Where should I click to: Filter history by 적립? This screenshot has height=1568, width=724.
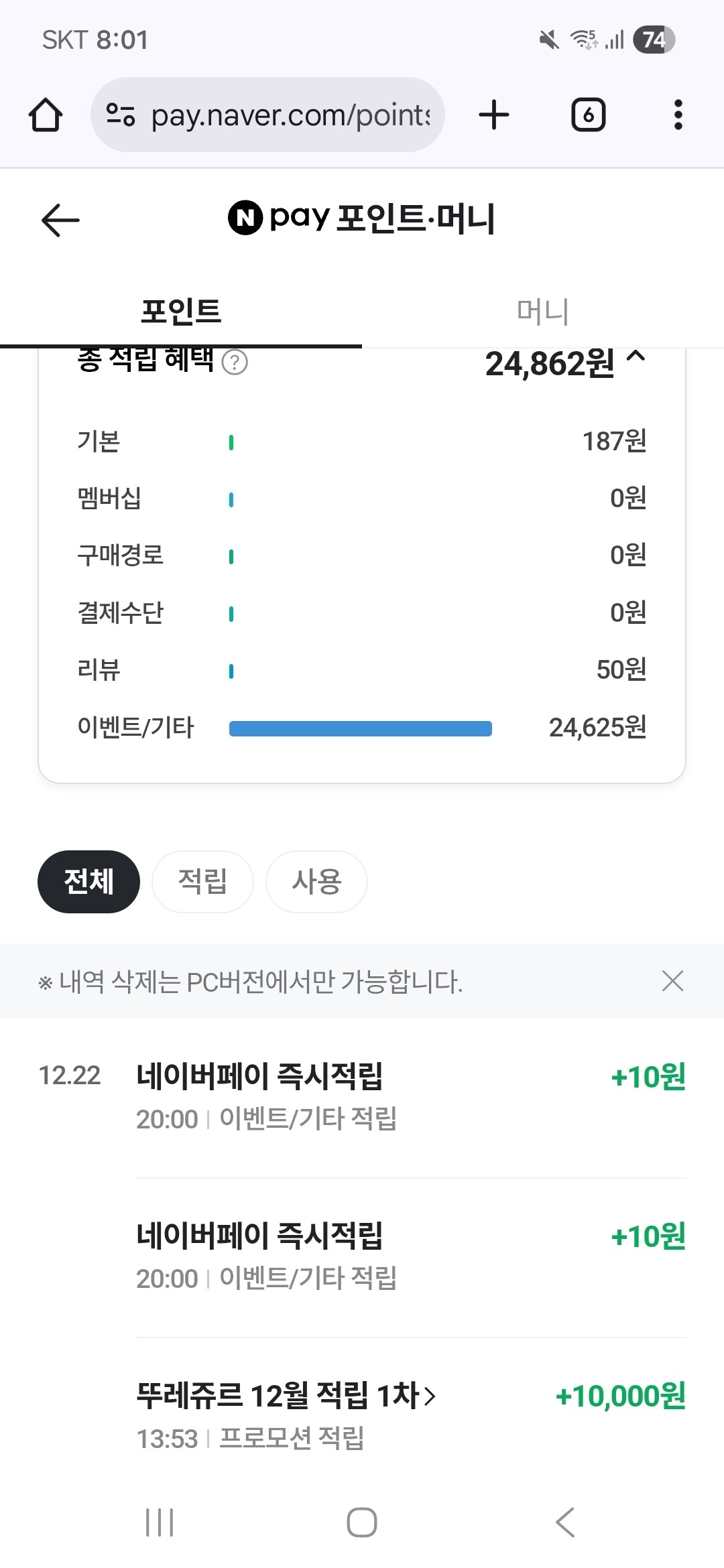pyautogui.click(x=202, y=881)
